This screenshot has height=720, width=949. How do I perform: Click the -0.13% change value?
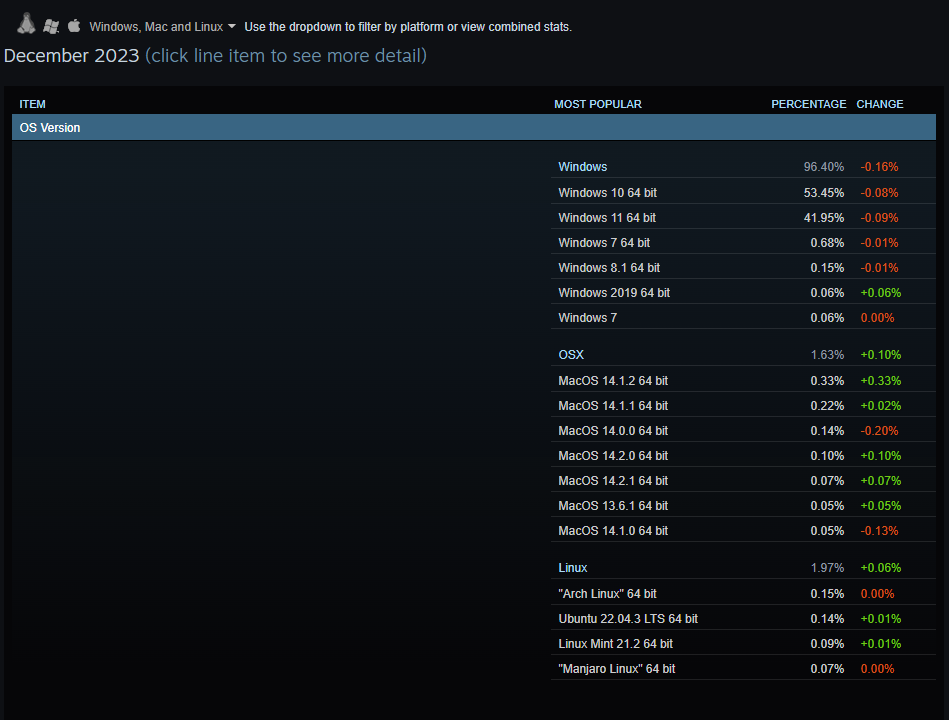click(879, 531)
